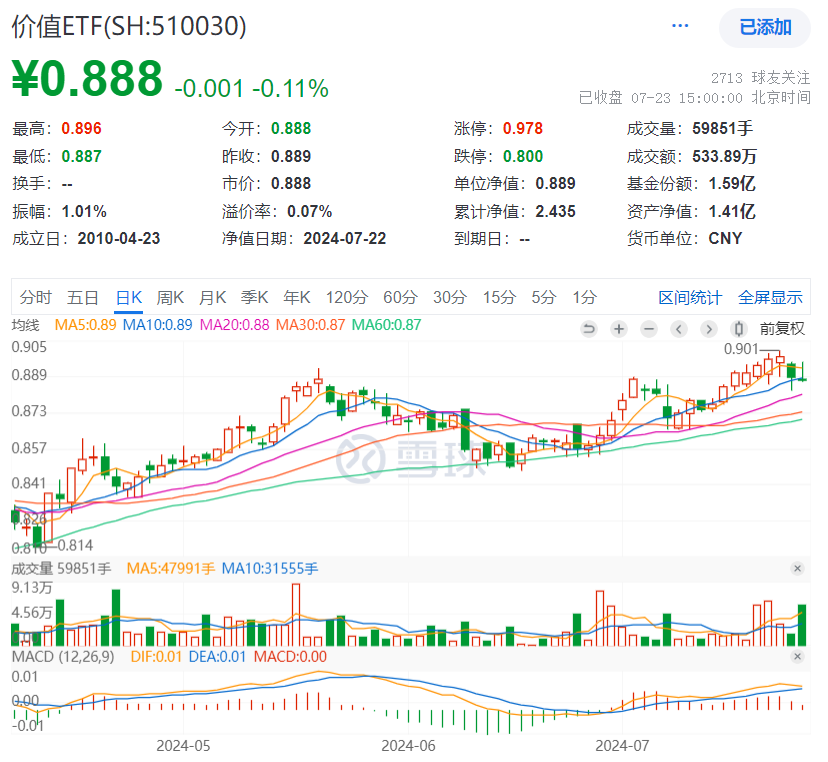Click the 区间统计 interval statistics link
The height and width of the screenshot is (762, 828).
click(692, 297)
